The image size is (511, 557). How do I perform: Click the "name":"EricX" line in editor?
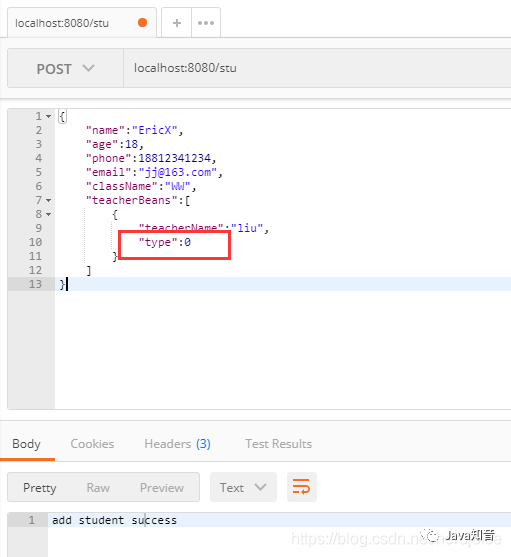(x=135, y=130)
